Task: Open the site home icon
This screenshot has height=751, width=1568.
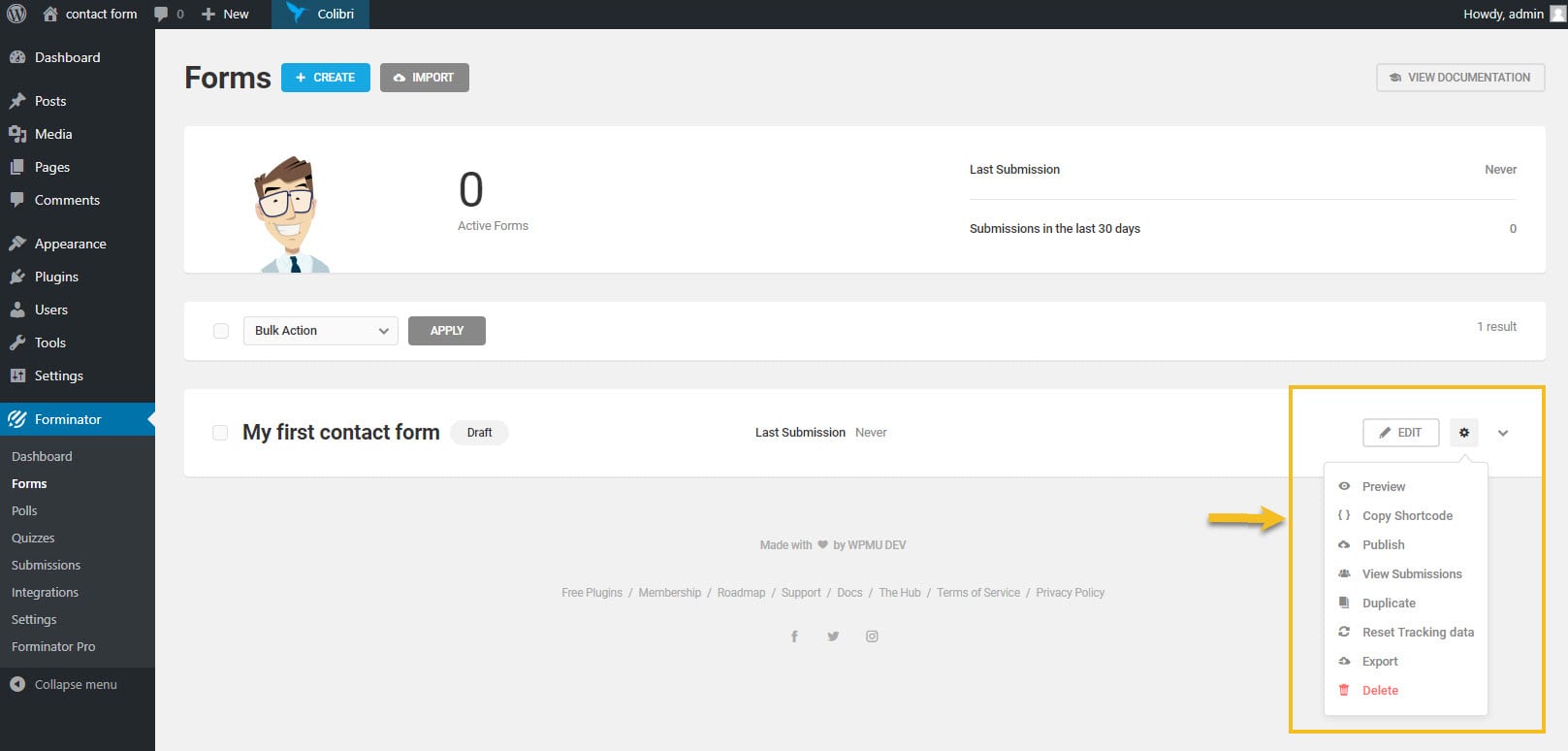Action: 50,14
